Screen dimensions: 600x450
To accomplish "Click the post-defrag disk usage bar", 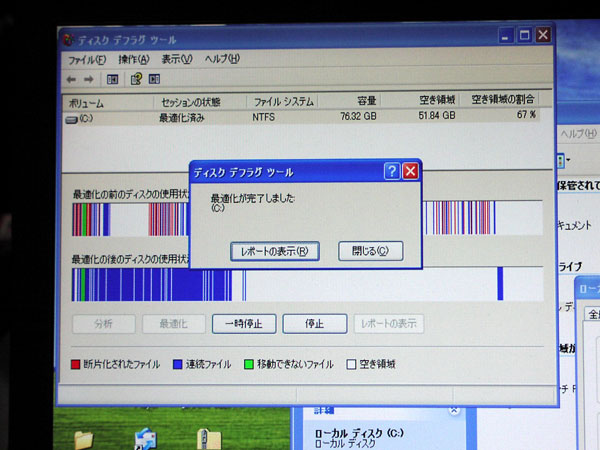I will [307, 284].
